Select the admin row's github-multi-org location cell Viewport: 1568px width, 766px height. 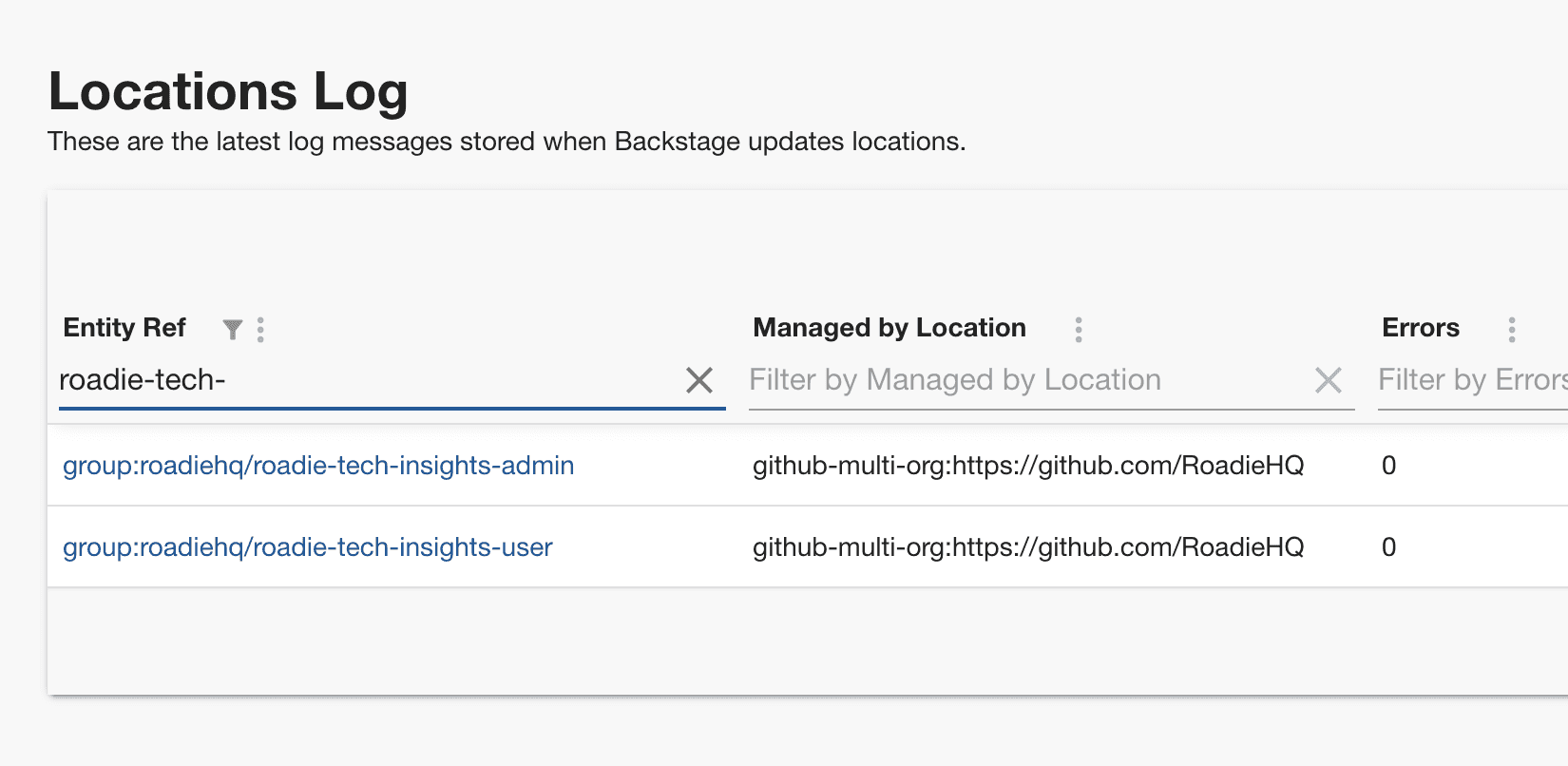coord(1028,466)
